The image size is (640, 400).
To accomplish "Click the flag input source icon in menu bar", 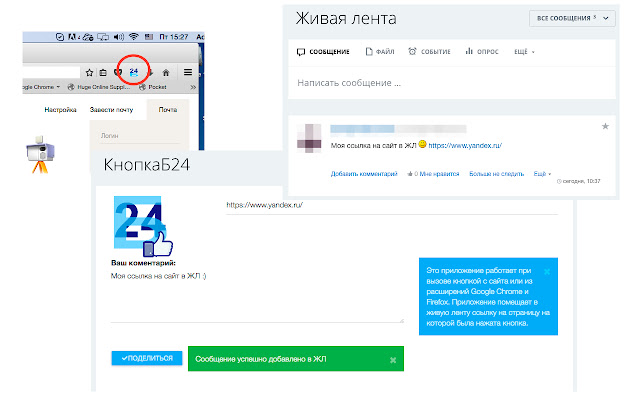I will coord(149,37).
